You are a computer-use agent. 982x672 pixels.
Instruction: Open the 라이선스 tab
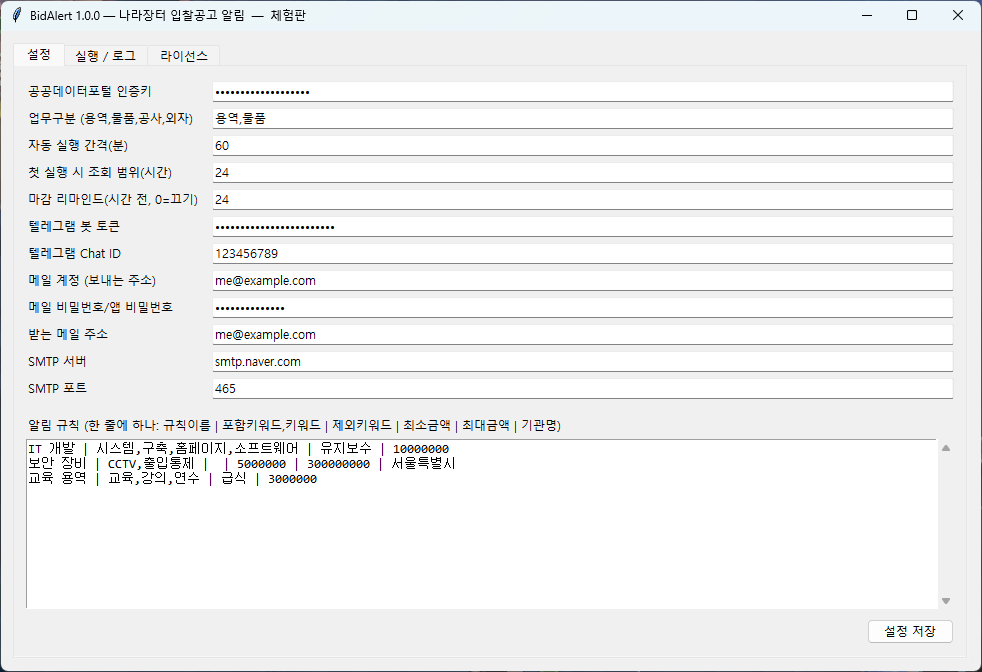[183, 56]
